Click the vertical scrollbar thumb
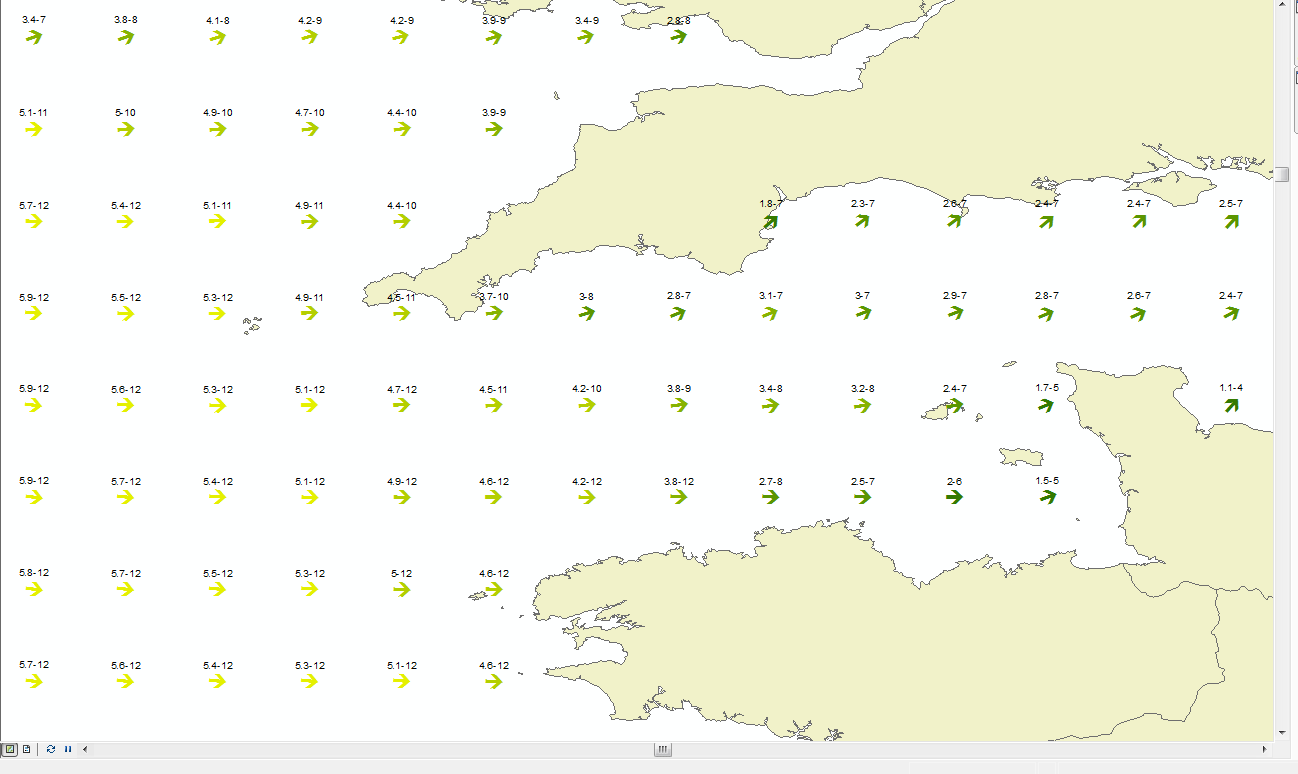Viewport: 1298px width, 774px height. tap(1282, 174)
